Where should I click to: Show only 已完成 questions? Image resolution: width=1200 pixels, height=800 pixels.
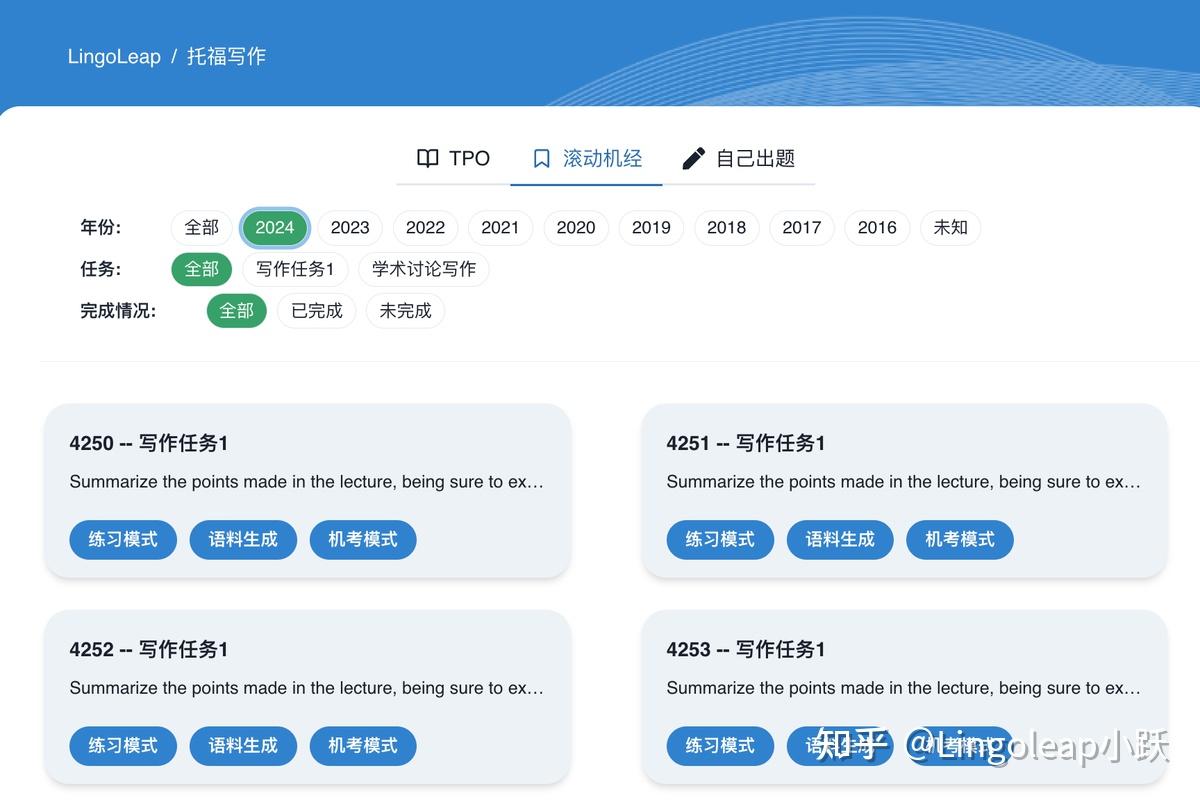click(316, 311)
